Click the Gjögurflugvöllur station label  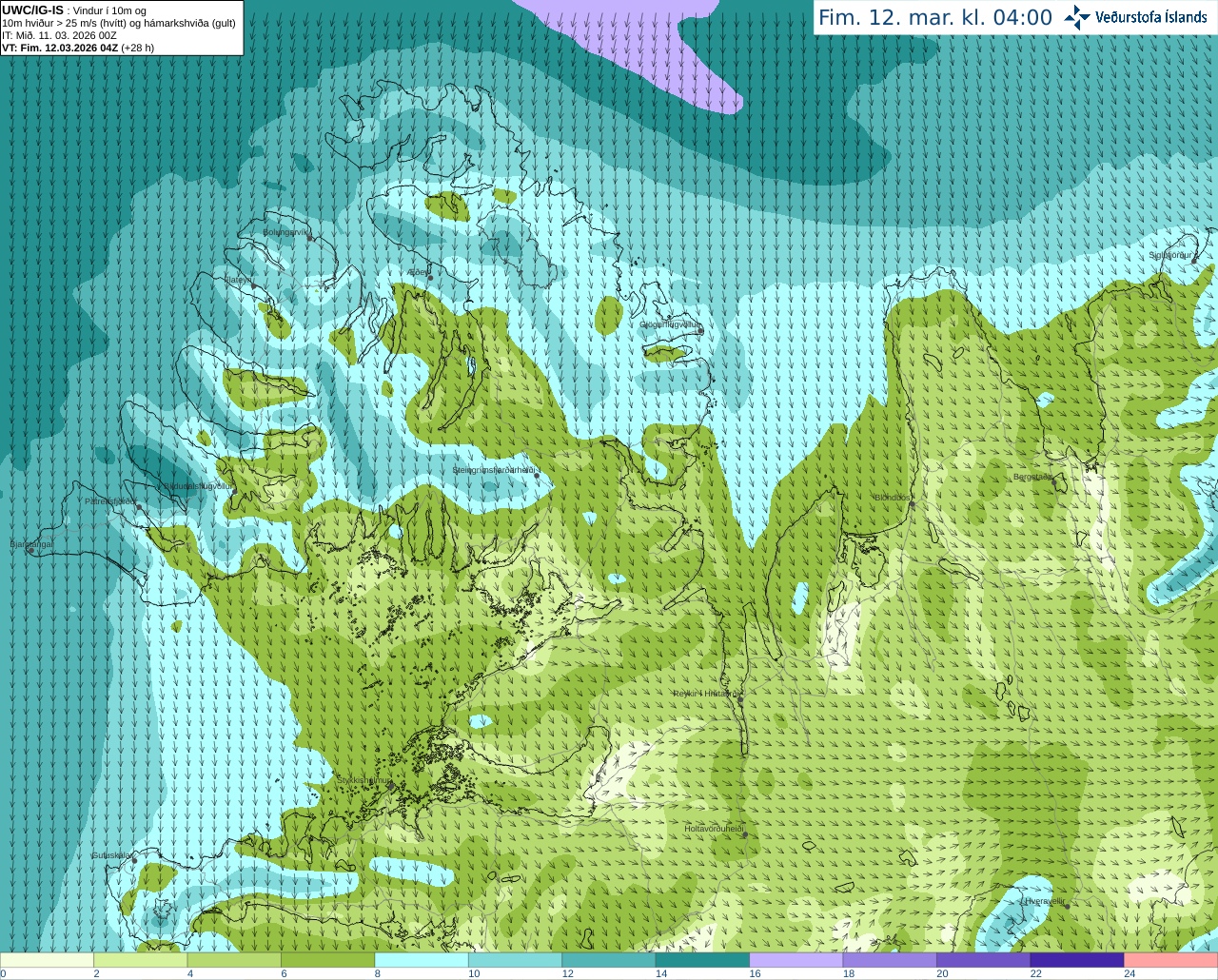[x=669, y=324]
